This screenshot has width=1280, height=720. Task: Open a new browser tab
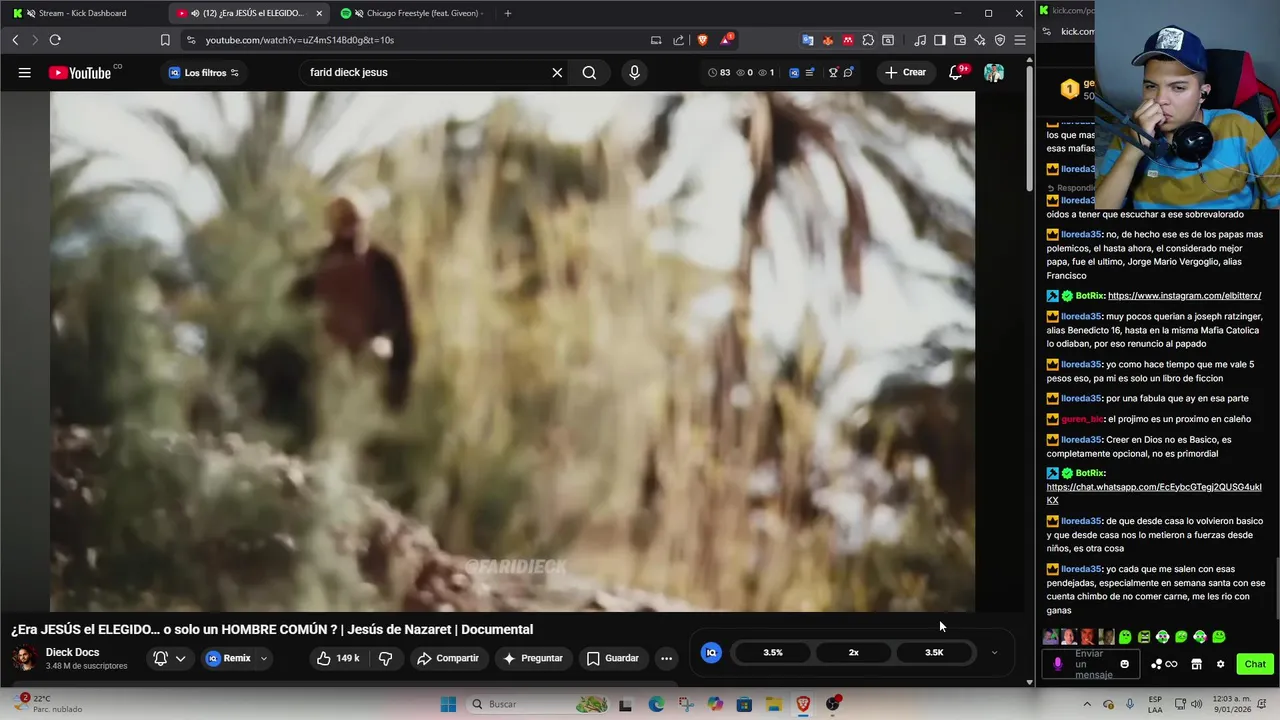click(508, 13)
